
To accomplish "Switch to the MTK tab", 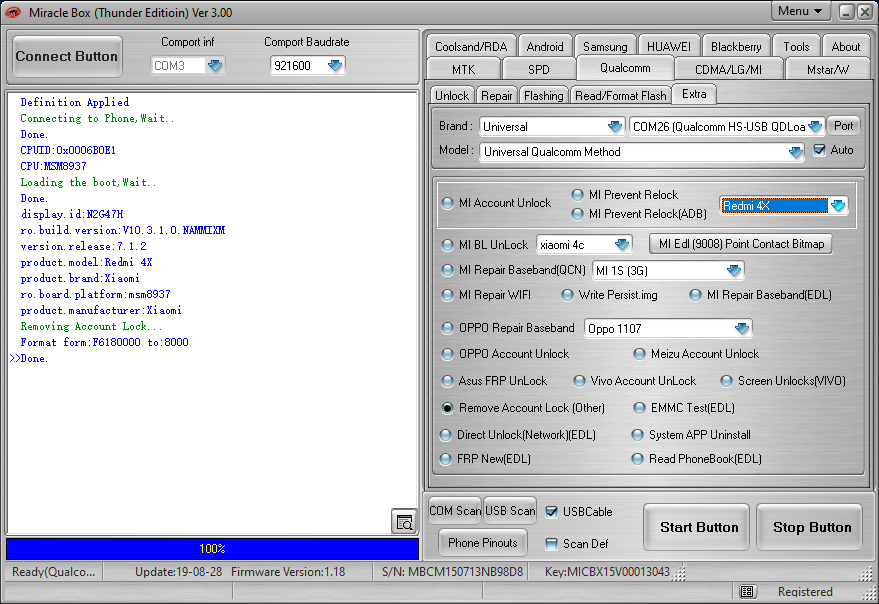I will pyautogui.click(x=463, y=70).
